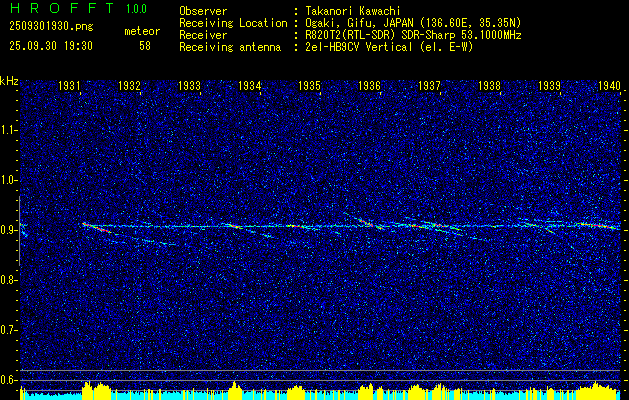629x400 pixels.
Task: Click time marker 1936
Action: pos(369,85)
